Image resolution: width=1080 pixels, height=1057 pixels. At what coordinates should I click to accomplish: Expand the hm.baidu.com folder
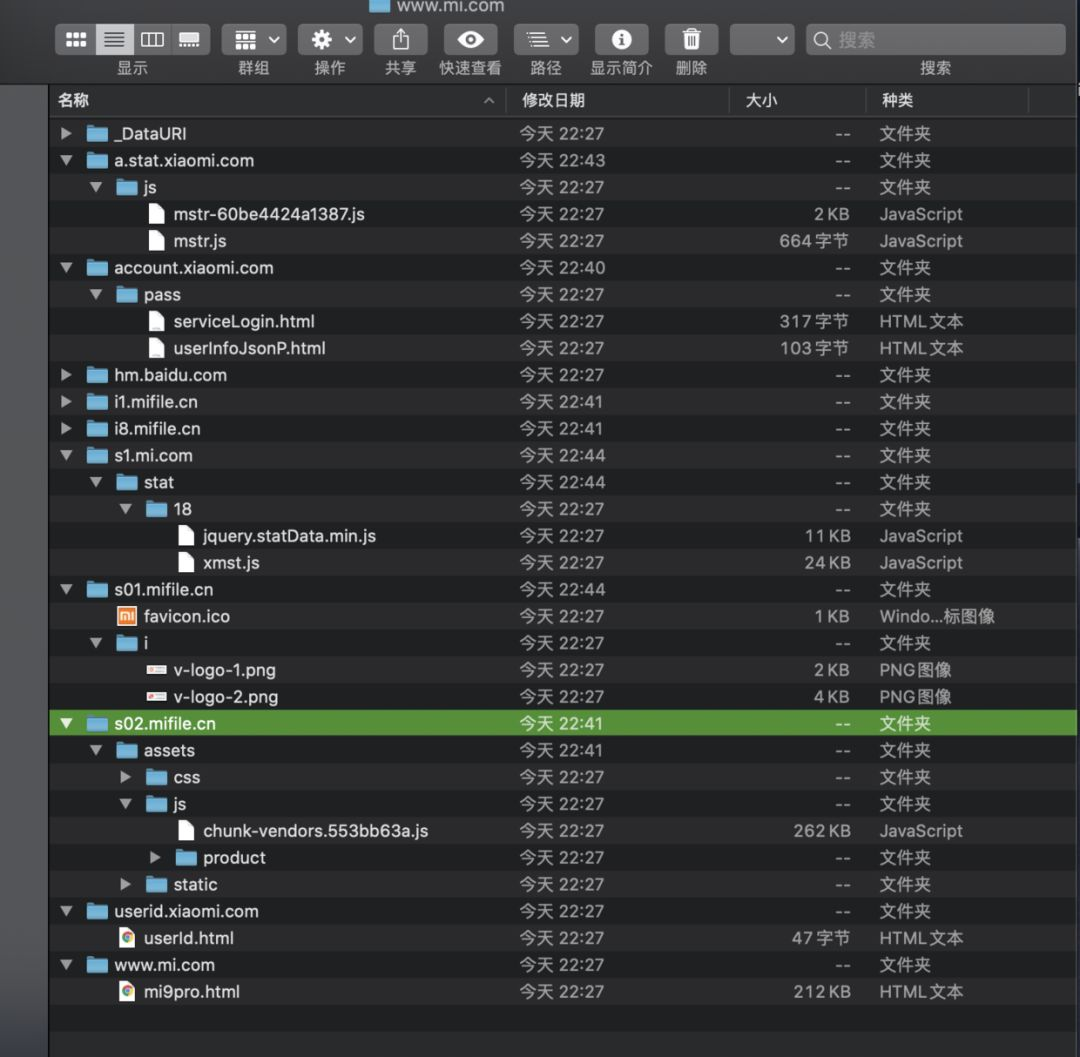click(x=66, y=375)
